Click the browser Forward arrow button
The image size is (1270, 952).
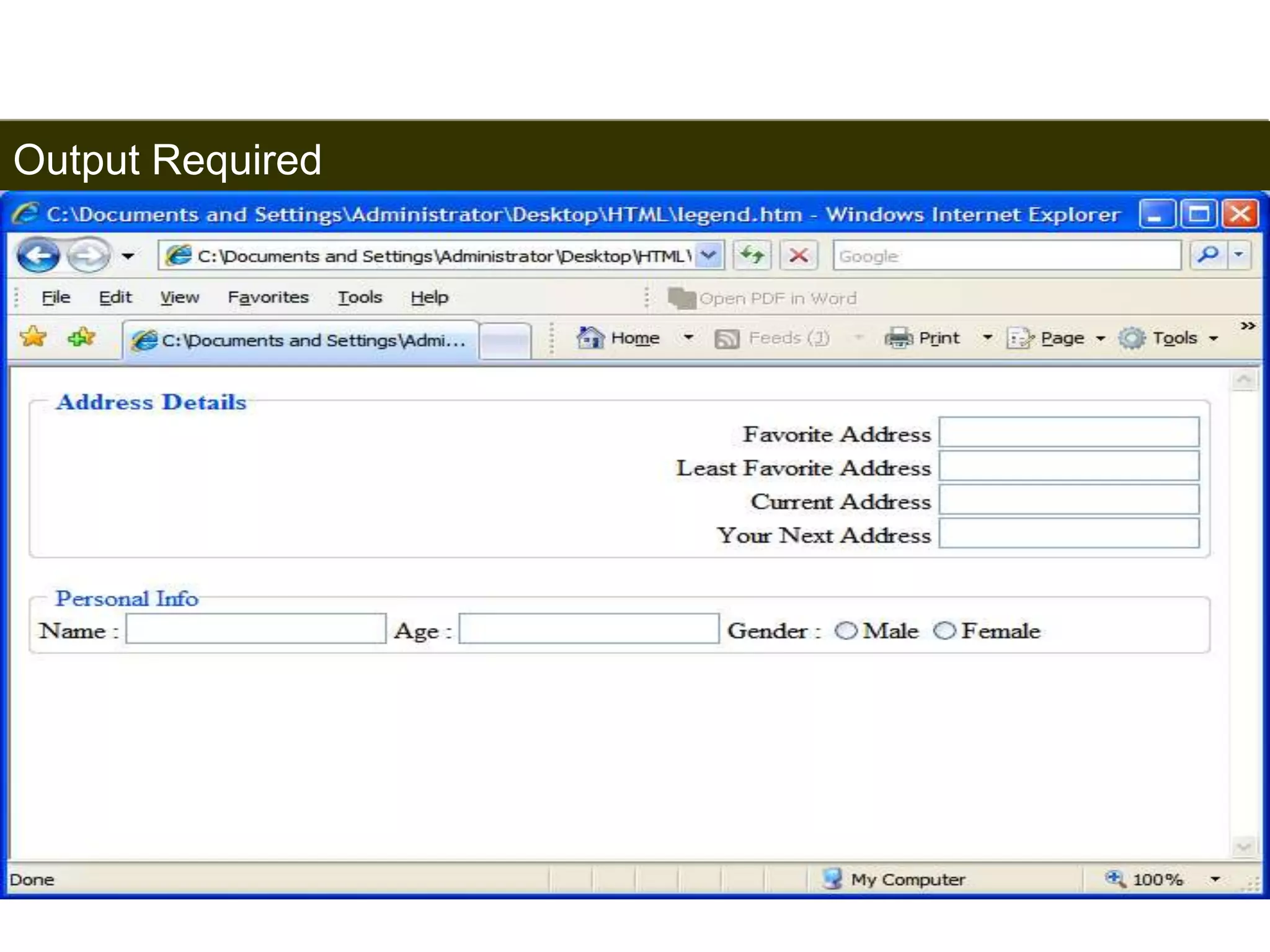89,255
